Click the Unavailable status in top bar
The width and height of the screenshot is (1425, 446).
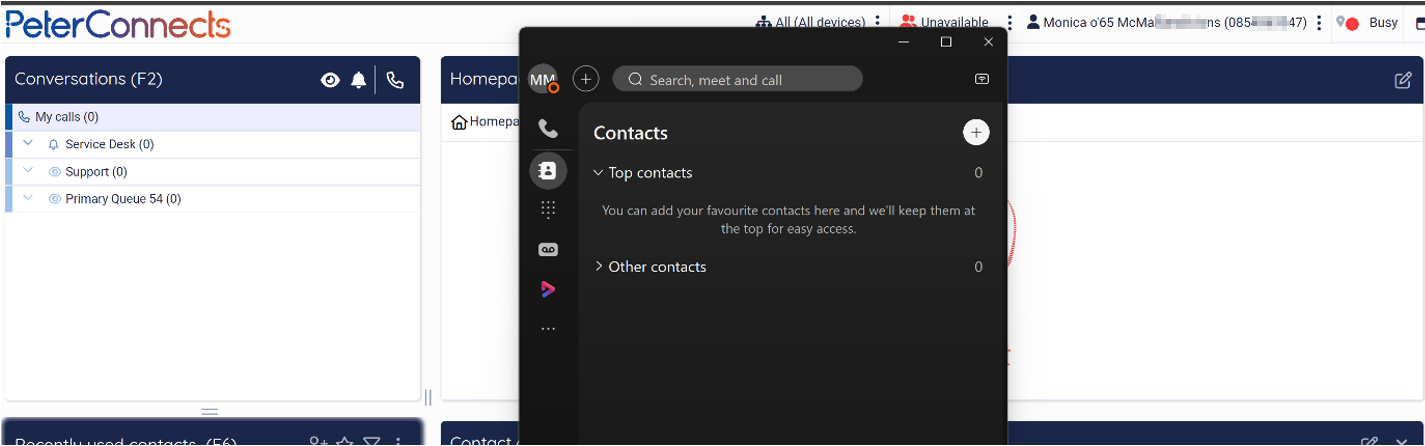[x=944, y=22]
